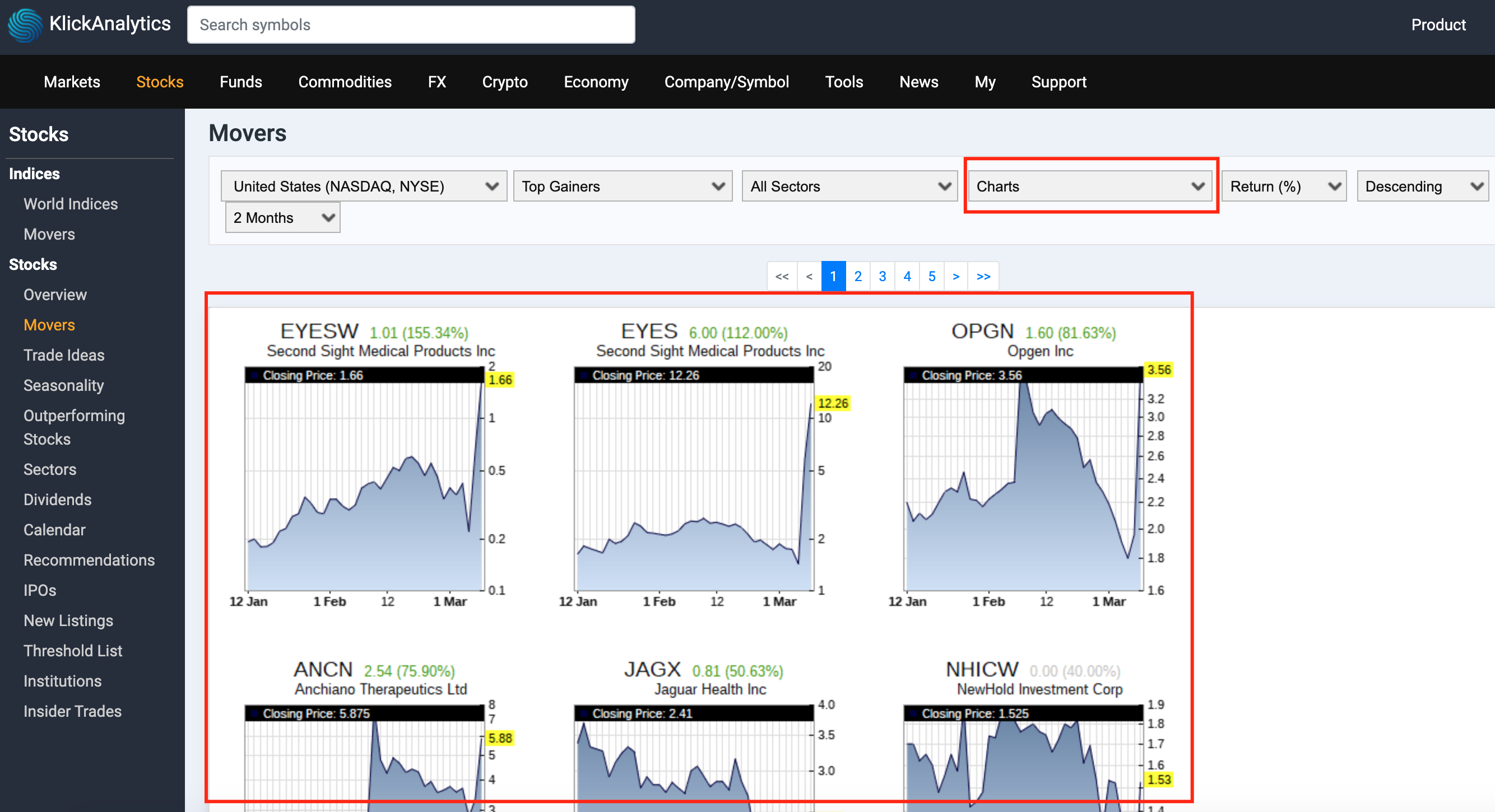Screen dimensions: 1495x812
Task: Open Trade Ideas in sidebar
Action: pos(64,354)
